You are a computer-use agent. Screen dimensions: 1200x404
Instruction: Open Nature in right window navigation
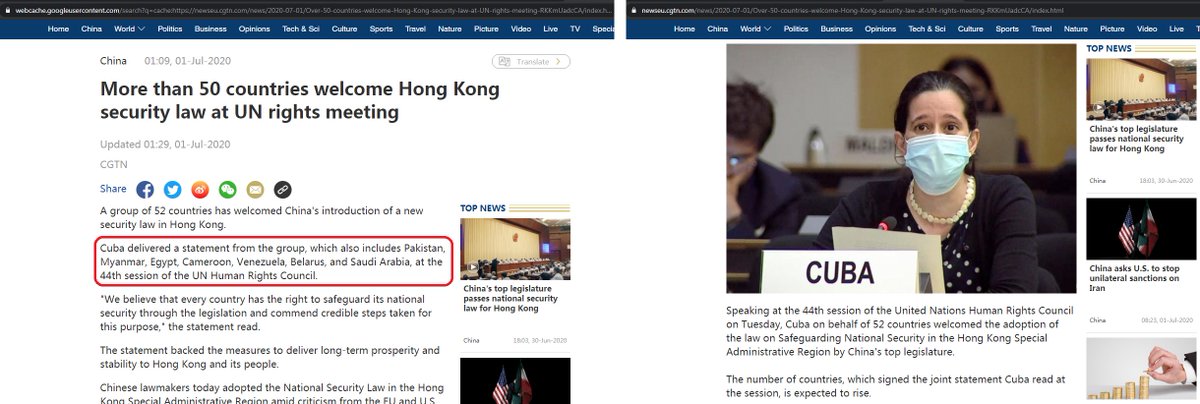pyautogui.click(x=1078, y=29)
